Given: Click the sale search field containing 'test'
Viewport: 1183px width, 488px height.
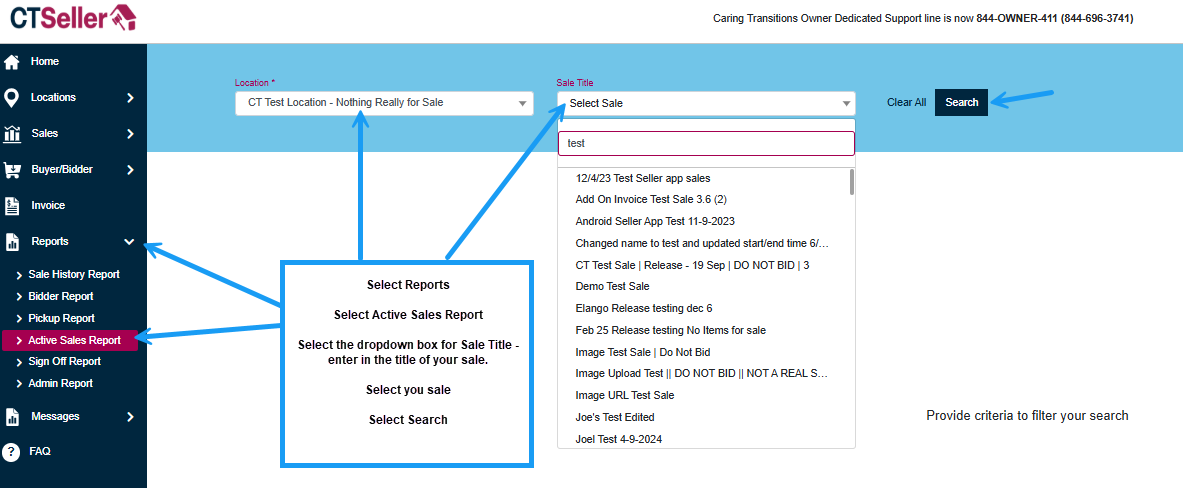Looking at the screenshot, I should click(x=706, y=143).
